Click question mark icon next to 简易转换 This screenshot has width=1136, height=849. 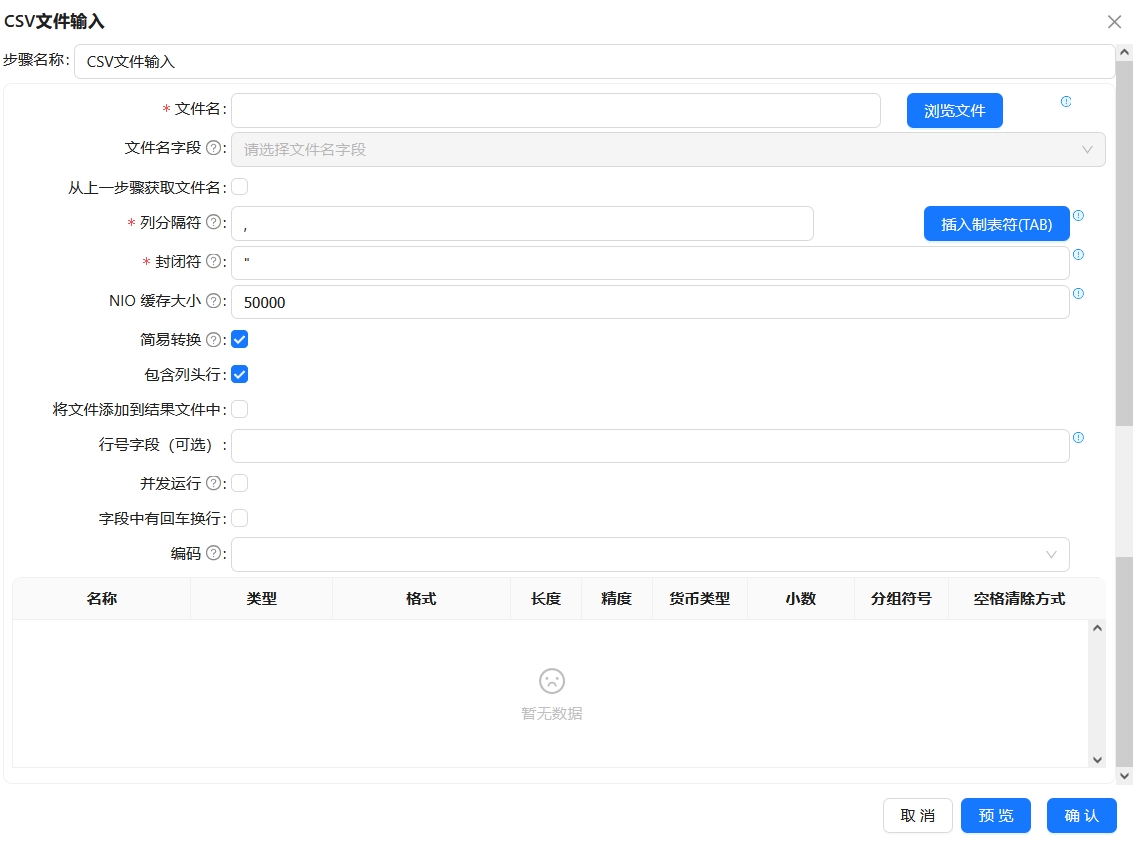[213, 340]
